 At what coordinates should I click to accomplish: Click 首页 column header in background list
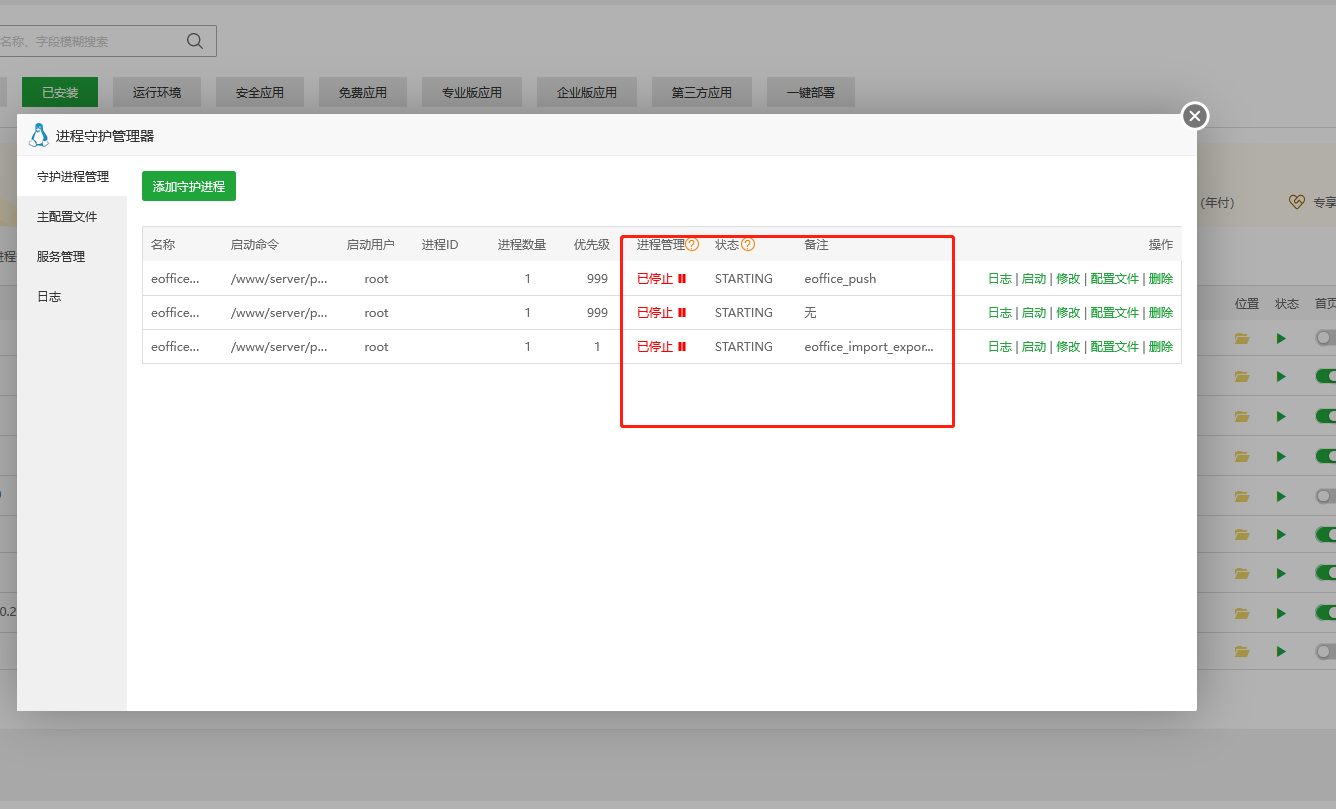point(1325,303)
